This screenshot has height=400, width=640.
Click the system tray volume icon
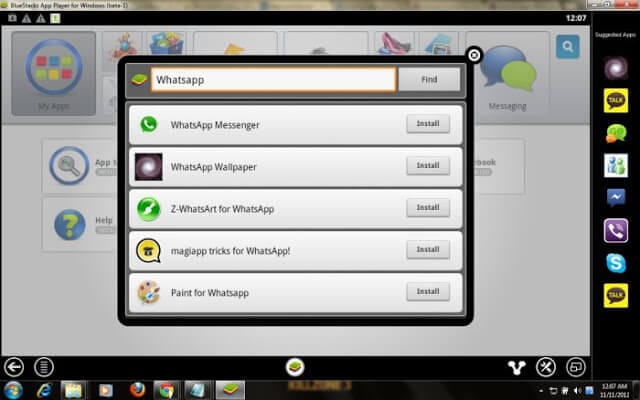577,391
